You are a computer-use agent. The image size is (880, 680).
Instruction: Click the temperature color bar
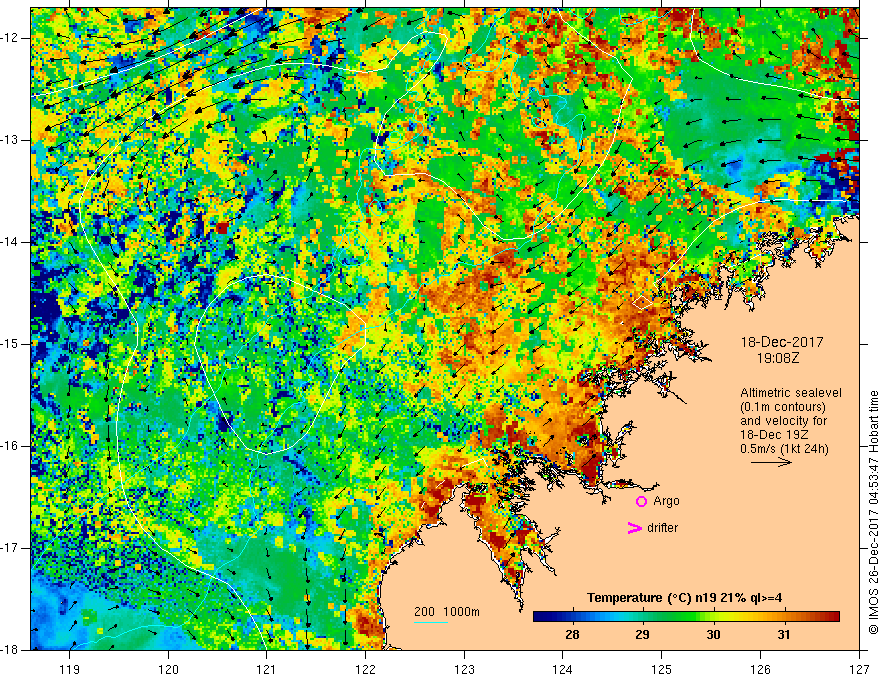coord(686,617)
